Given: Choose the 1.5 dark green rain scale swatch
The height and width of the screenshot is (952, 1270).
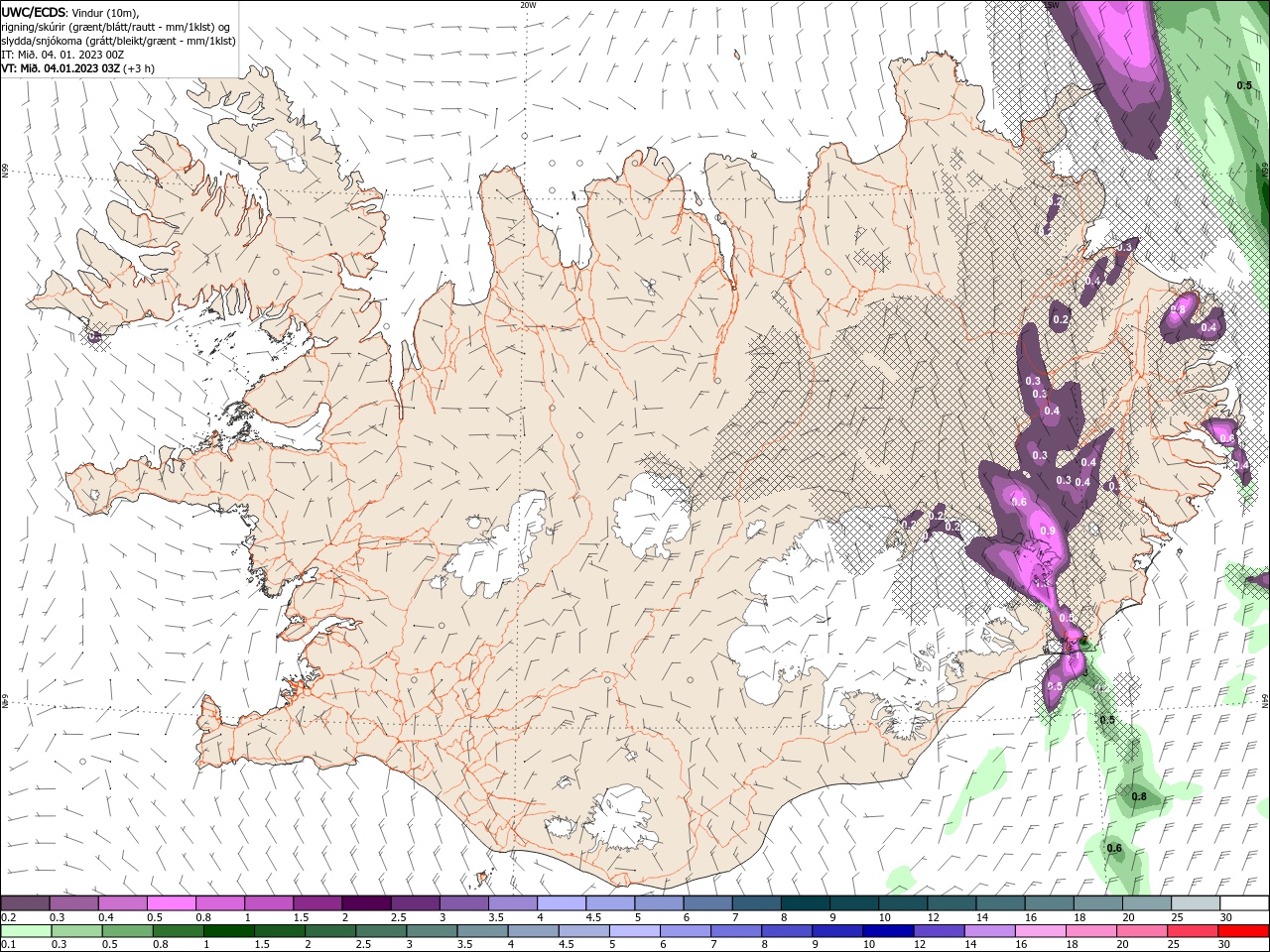Looking at the screenshot, I should [280, 931].
